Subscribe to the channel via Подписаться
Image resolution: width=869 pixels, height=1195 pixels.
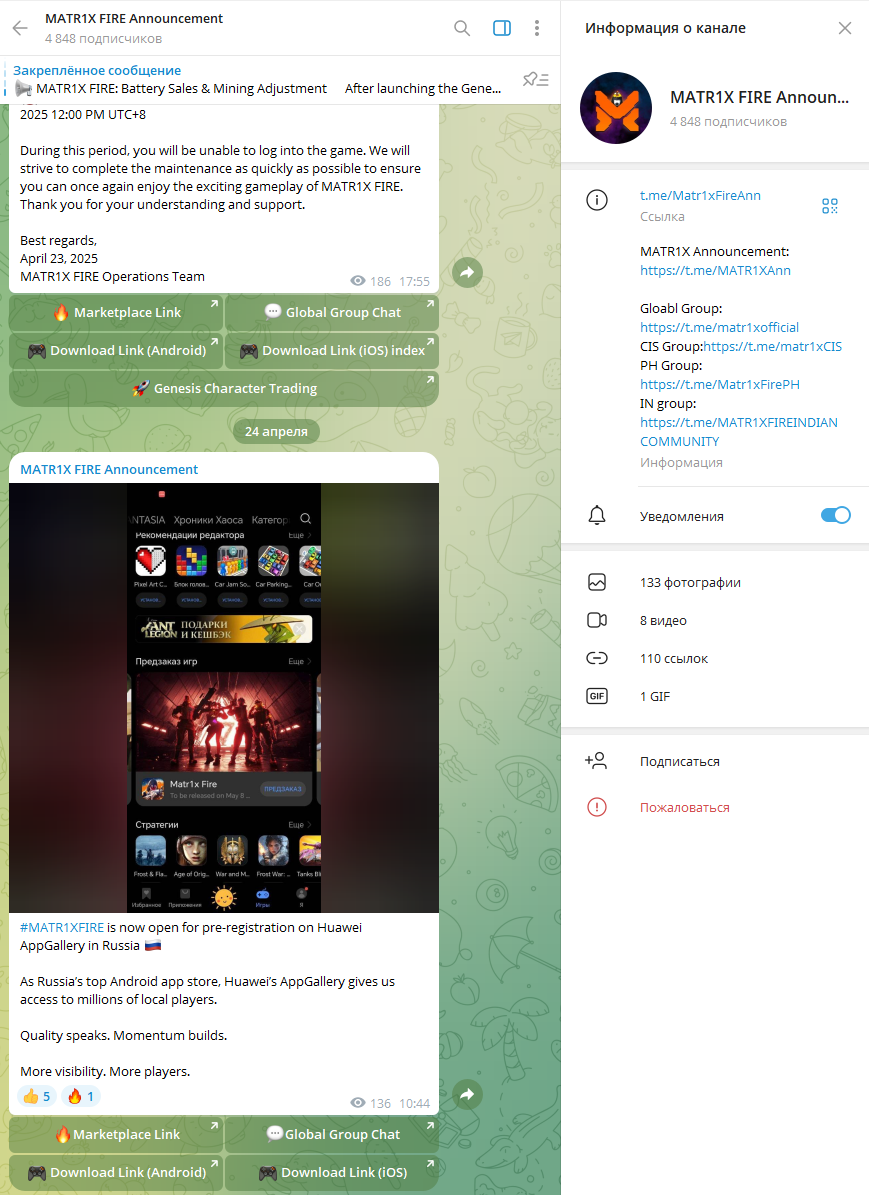(x=715, y=761)
